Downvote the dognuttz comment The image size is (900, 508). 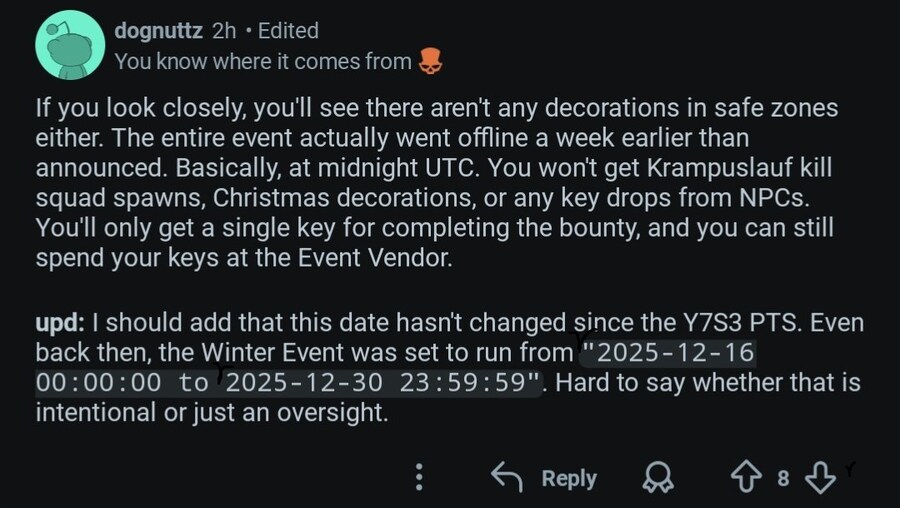pyautogui.click(x=820, y=478)
